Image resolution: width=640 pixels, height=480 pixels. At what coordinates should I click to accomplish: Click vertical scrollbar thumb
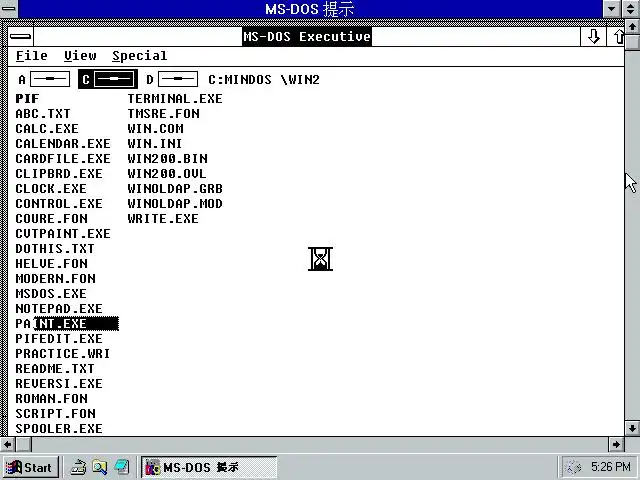coord(632,42)
